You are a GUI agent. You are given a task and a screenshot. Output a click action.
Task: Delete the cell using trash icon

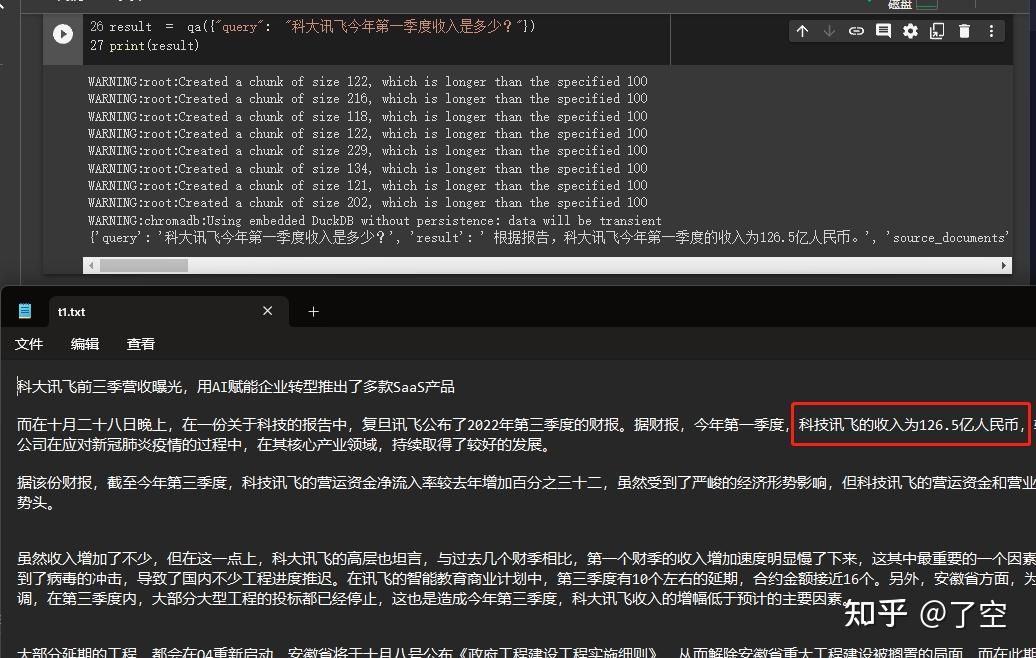[964, 31]
